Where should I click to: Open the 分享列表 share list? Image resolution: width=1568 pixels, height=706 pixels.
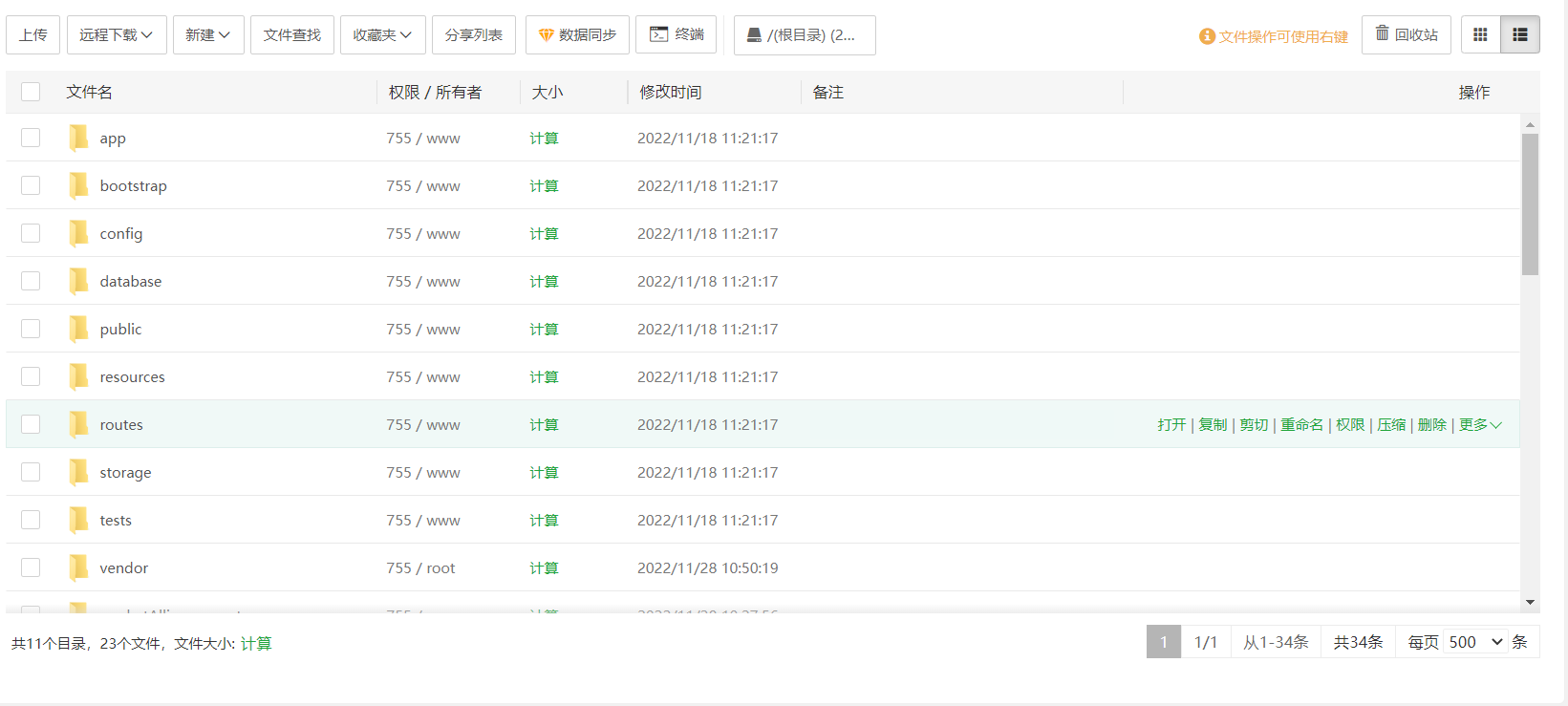[x=474, y=34]
